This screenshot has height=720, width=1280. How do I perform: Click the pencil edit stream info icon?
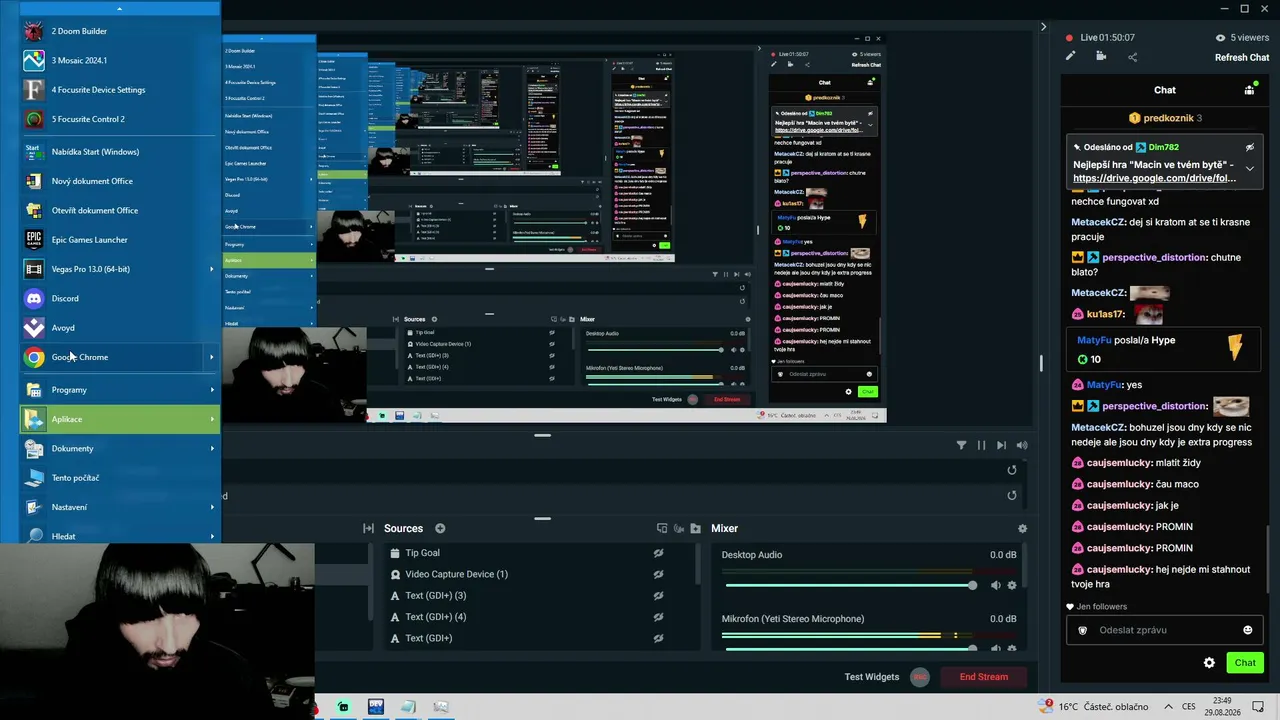(1070, 56)
